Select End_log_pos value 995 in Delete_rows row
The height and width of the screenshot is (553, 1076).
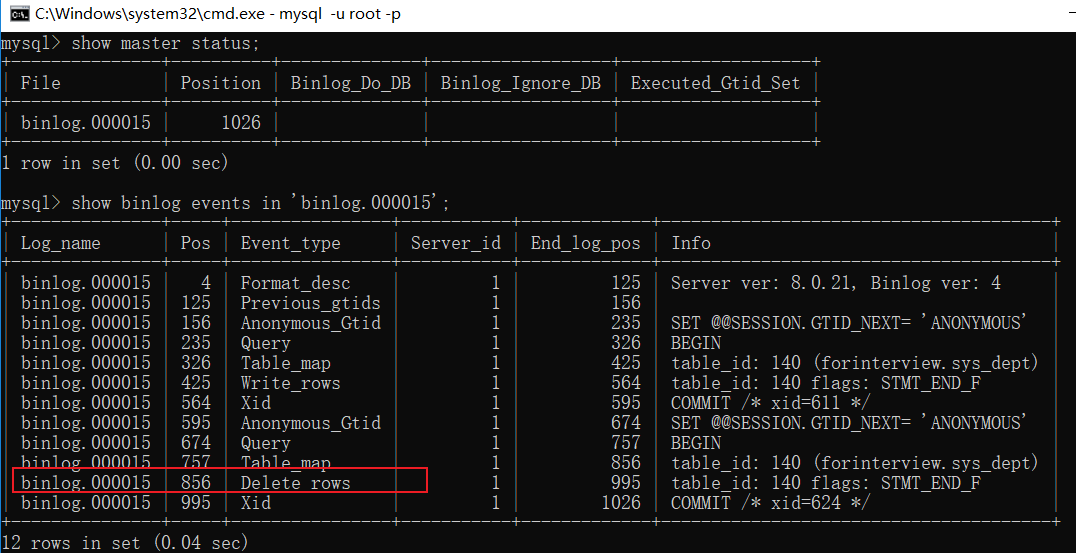click(626, 483)
